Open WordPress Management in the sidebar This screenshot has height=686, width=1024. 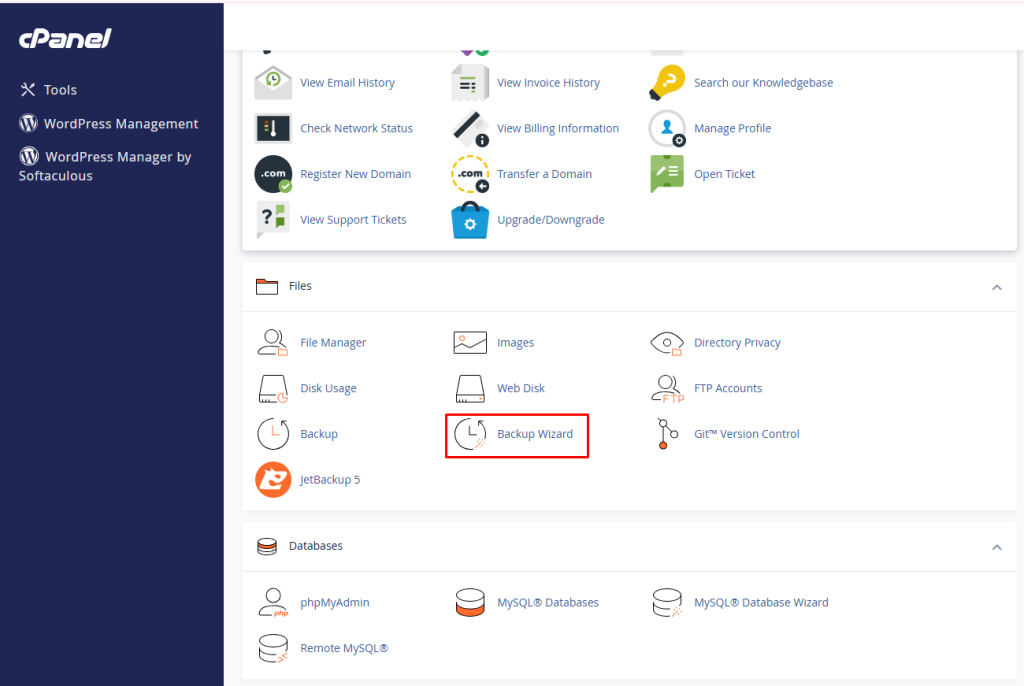tap(120, 124)
